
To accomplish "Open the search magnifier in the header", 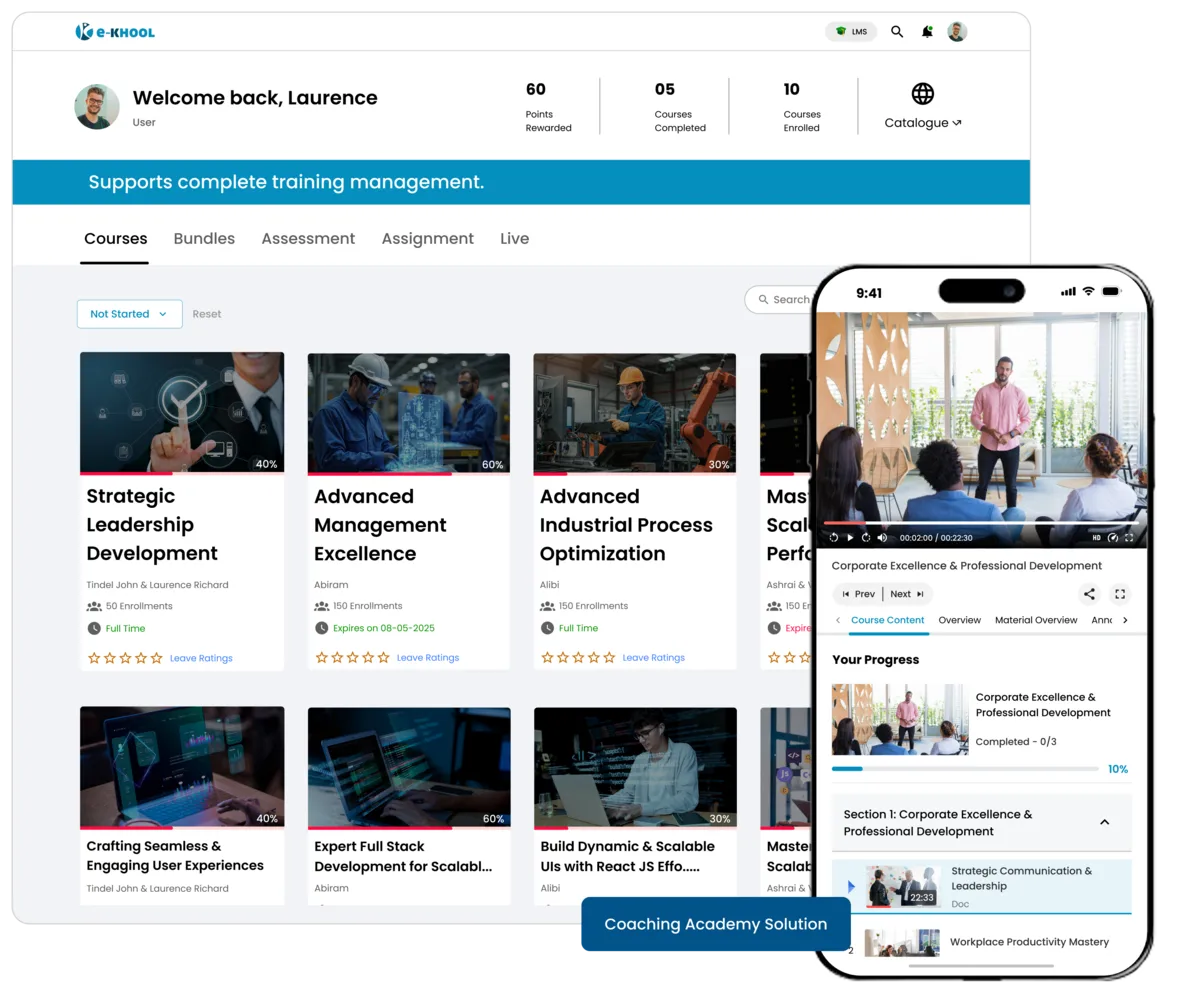I will 897,31.
